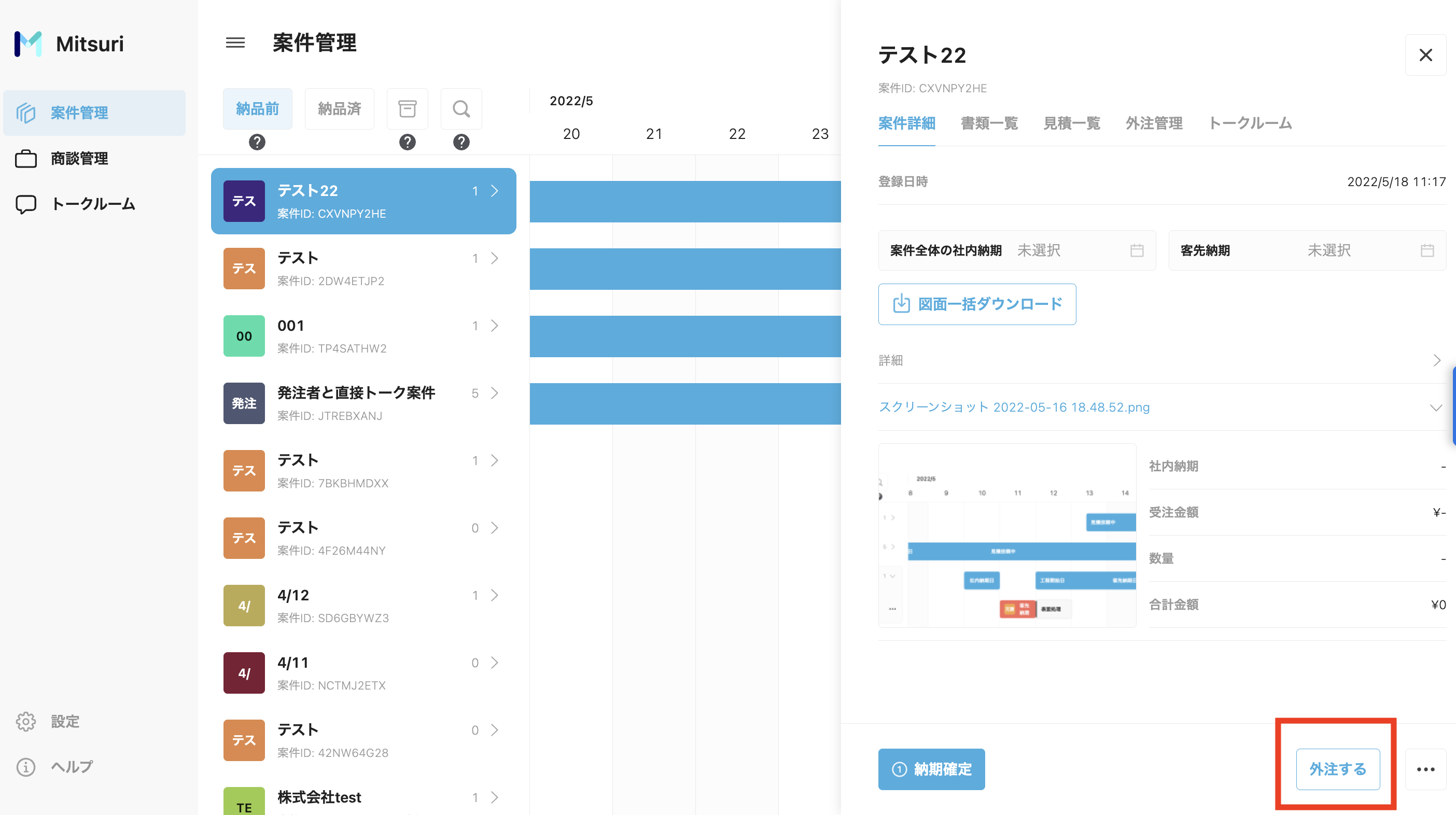Switch to 外注管理 tab
The height and width of the screenshot is (815, 1456).
1154,123
